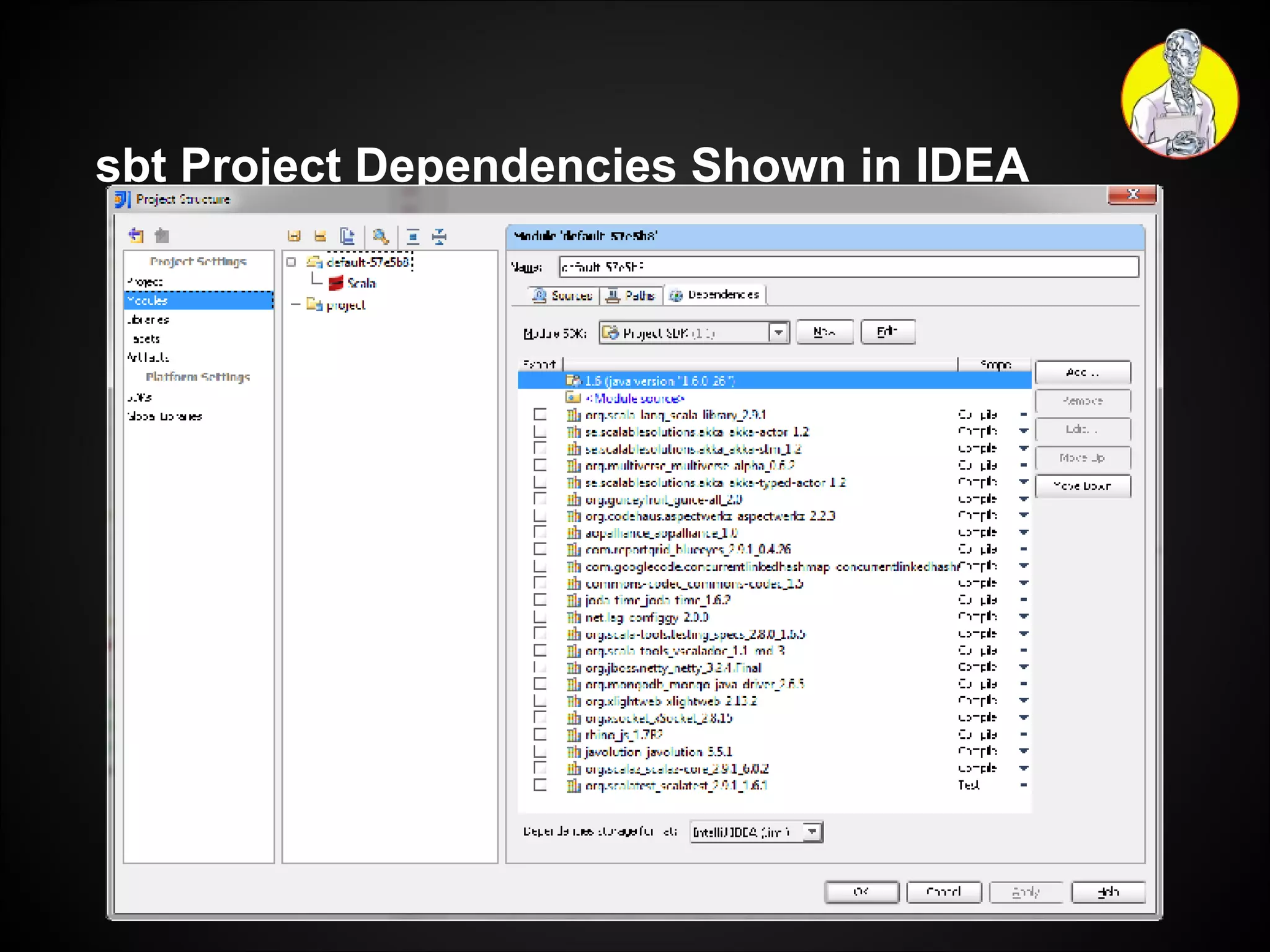Click the Expand All tree icon

coord(413,236)
